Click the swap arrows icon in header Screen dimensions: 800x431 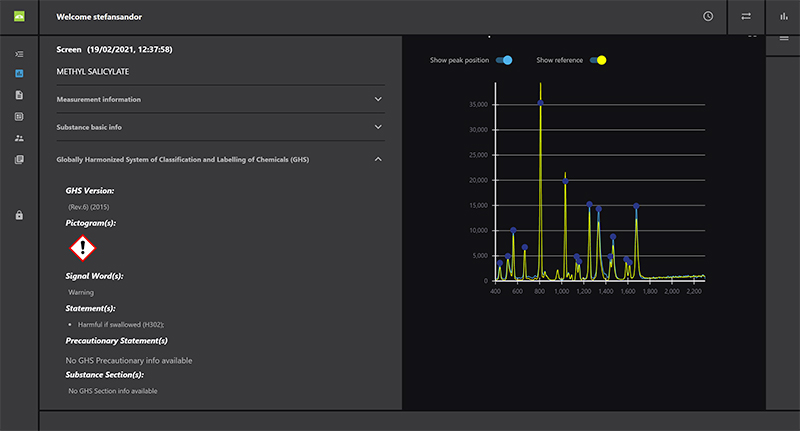pyautogui.click(x=745, y=17)
